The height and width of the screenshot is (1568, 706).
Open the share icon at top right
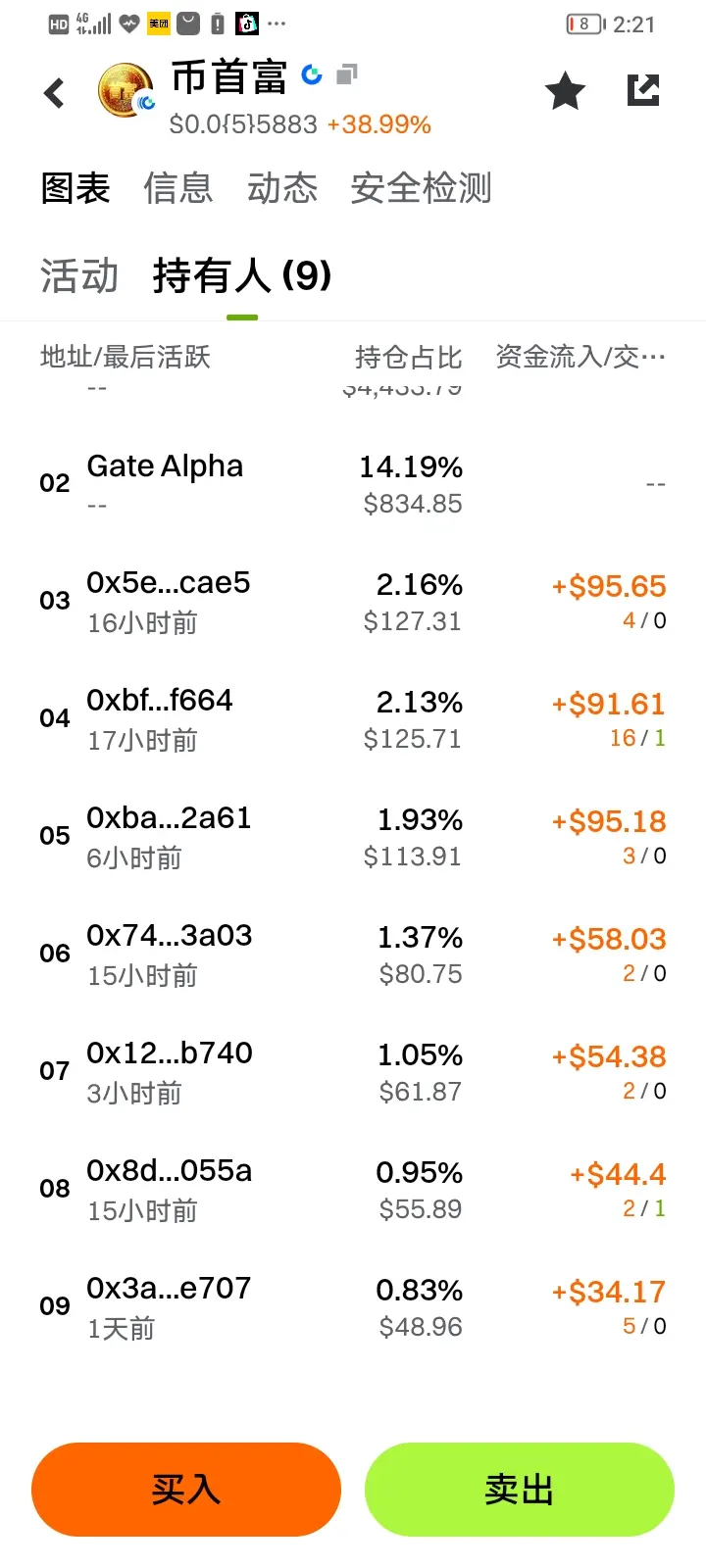click(643, 90)
